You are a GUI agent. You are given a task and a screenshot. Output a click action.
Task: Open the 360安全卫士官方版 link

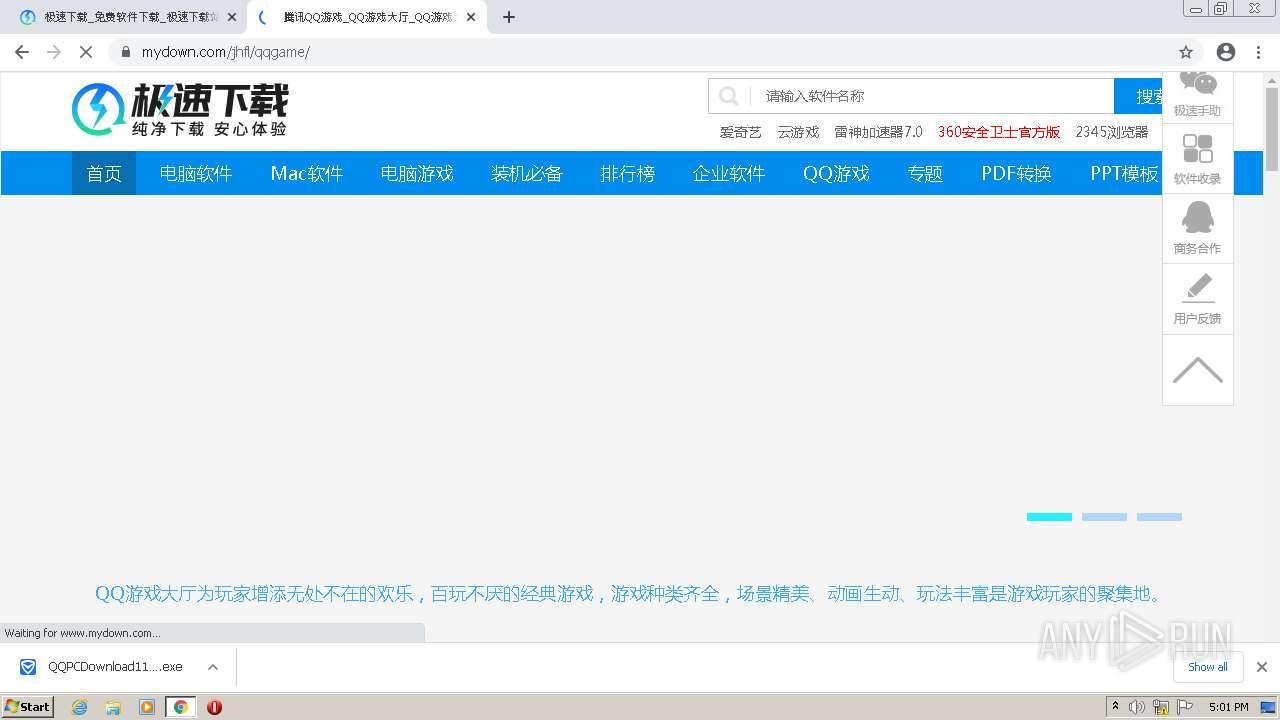tap(999, 132)
